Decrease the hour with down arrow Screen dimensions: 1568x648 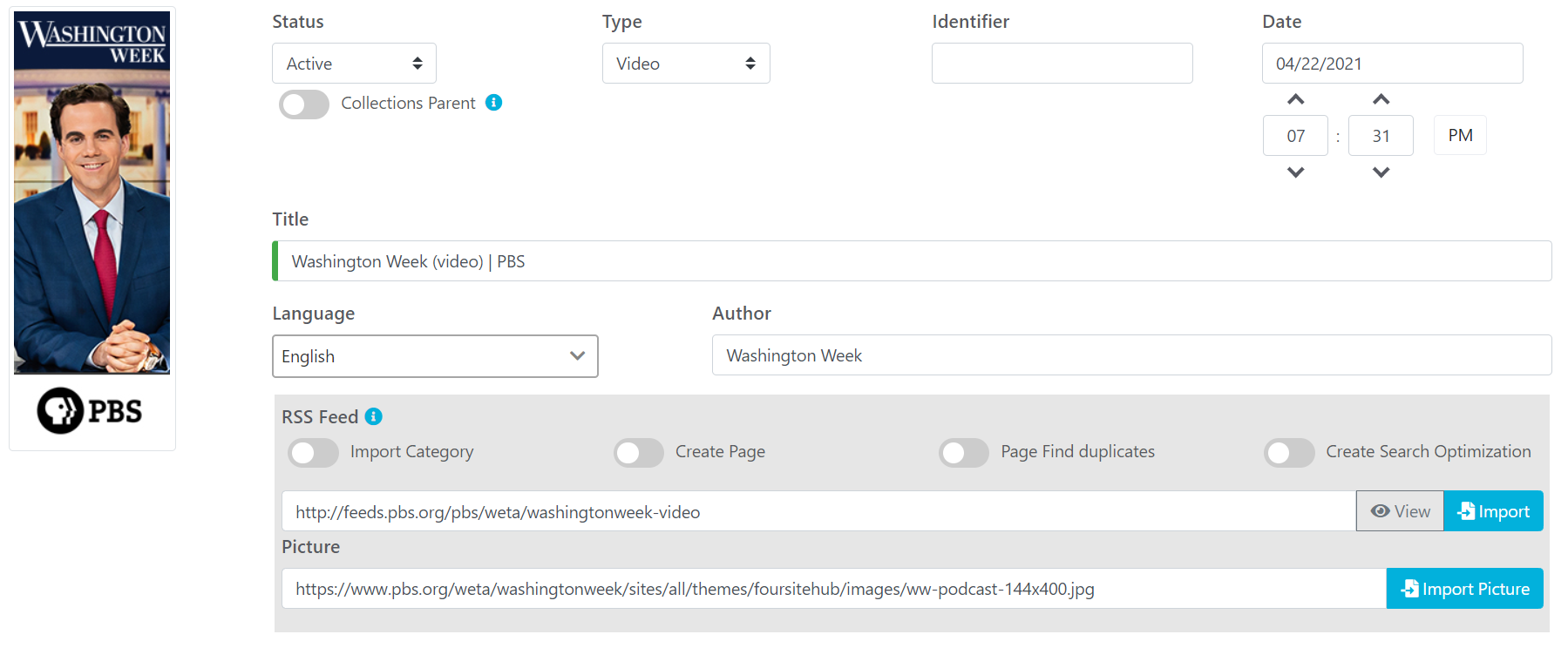1295,172
